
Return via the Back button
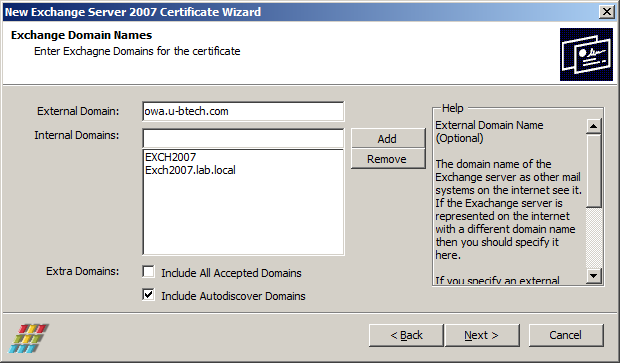[406, 335]
